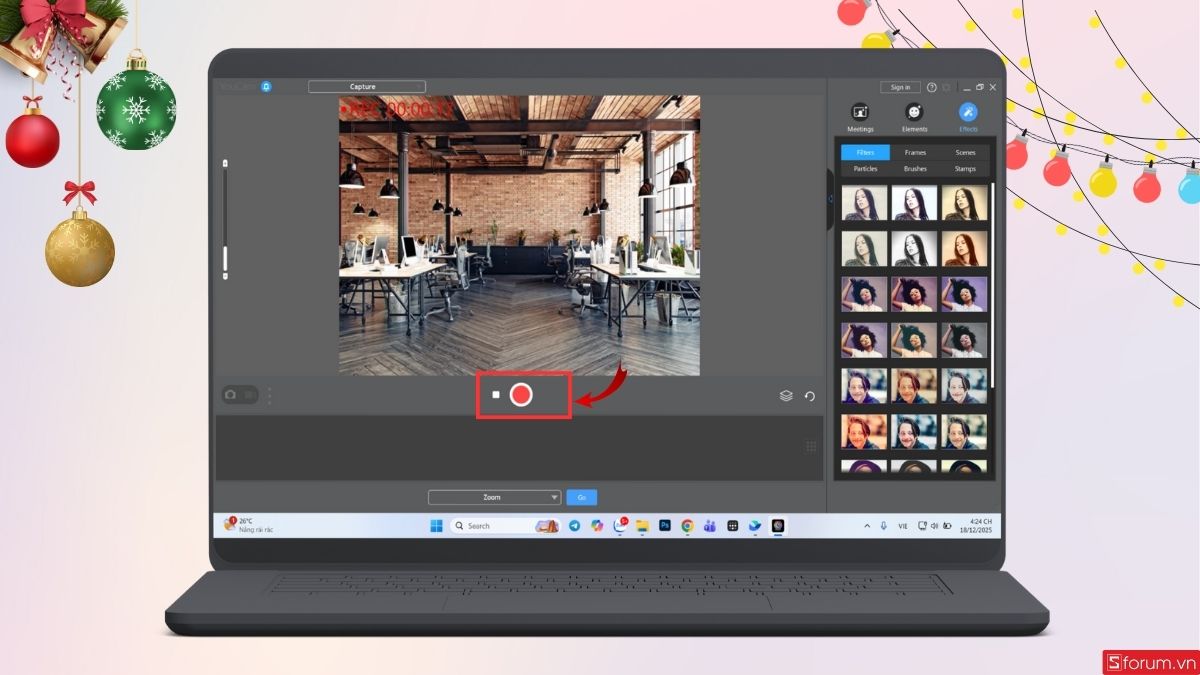Open the three-dot menu beside capture mode toggle
Image resolution: width=1200 pixels, height=675 pixels.
(268, 394)
